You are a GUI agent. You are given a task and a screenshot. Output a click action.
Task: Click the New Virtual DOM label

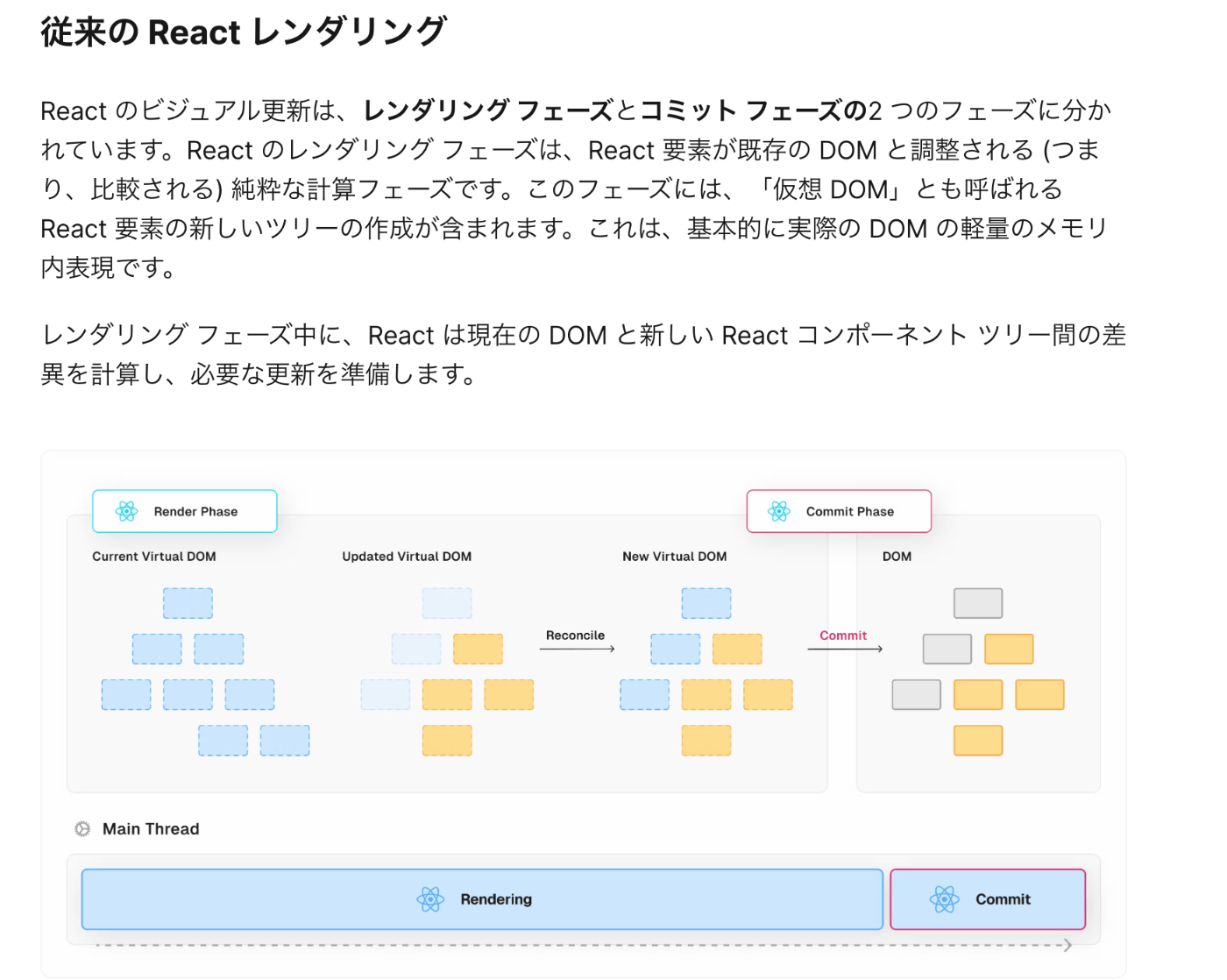pyautogui.click(x=675, y=557)
